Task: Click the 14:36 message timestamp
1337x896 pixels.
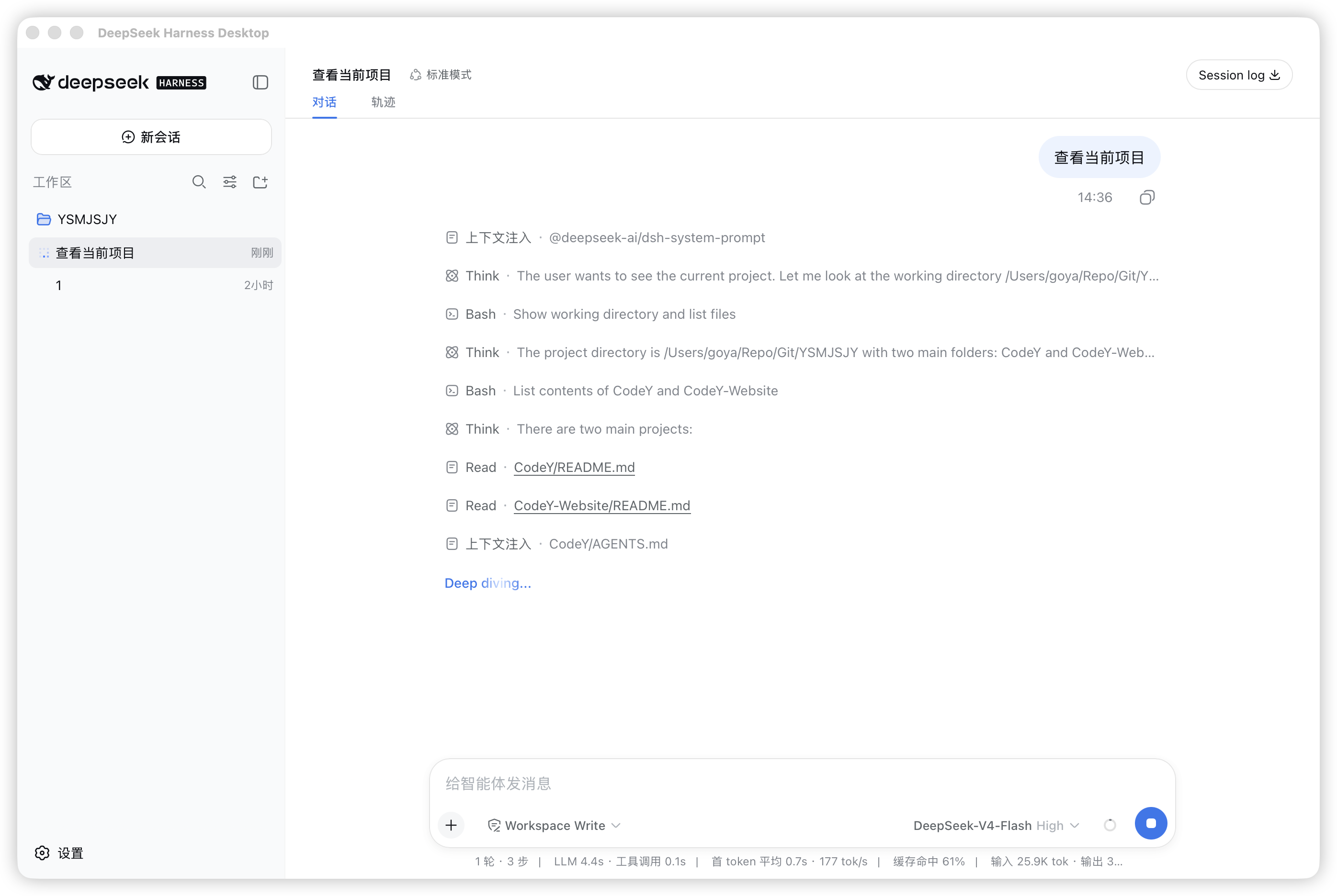Action: coord(1094,197)
